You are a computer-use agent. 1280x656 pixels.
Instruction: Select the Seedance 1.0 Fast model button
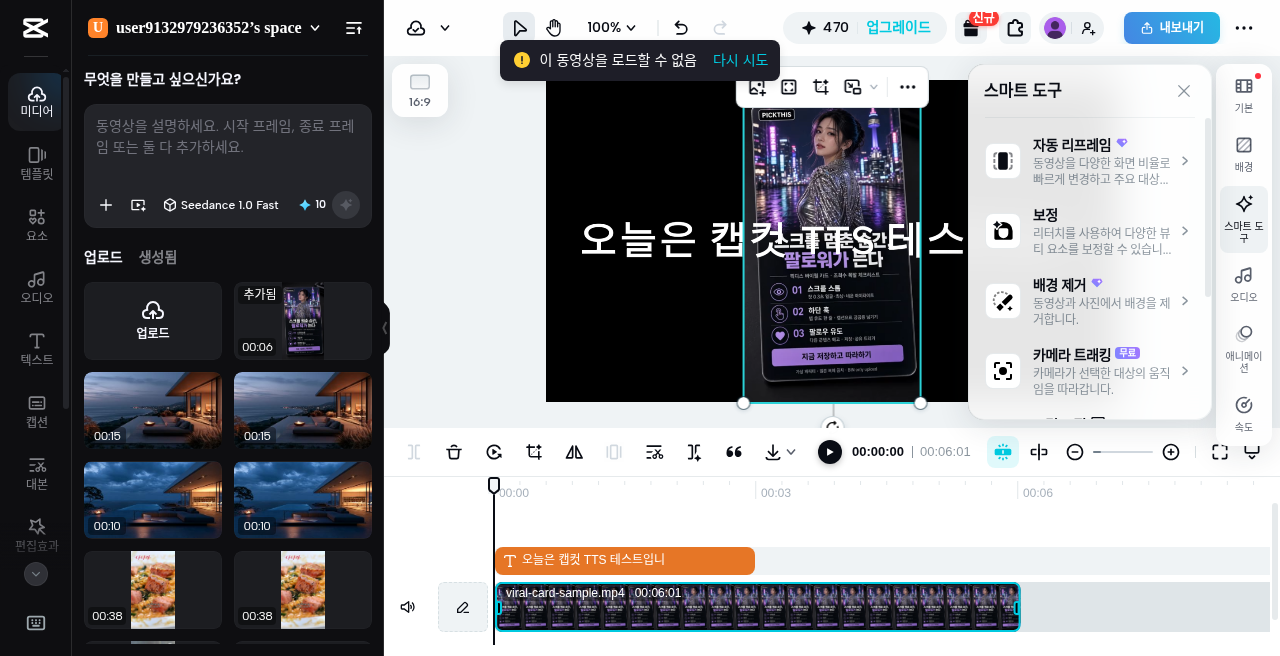221,204
